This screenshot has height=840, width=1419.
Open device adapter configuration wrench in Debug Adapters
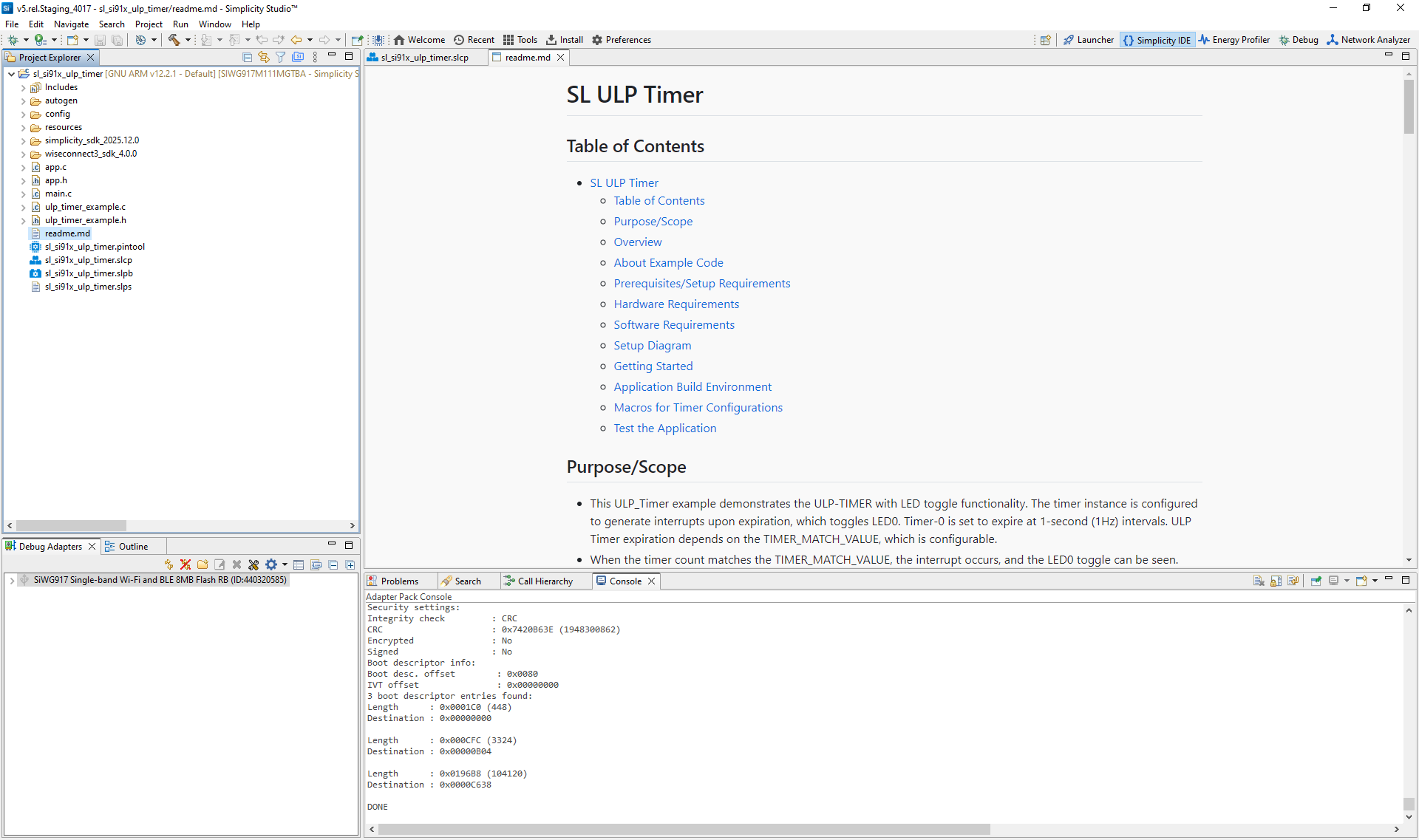pyautogui.click(x=253, y=564)
